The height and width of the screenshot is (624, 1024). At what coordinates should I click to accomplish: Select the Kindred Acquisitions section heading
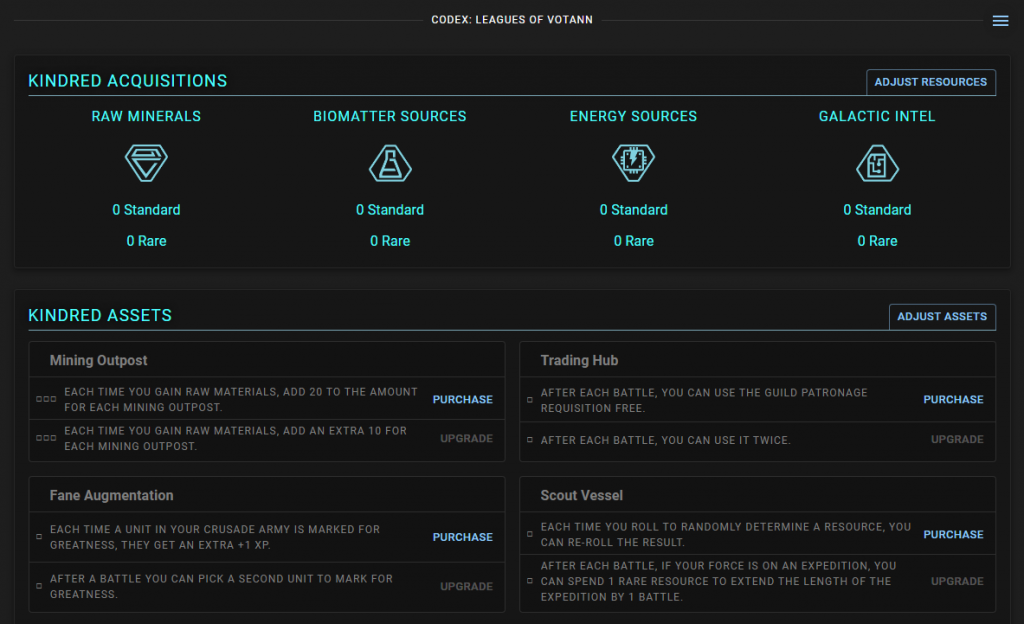128,81
